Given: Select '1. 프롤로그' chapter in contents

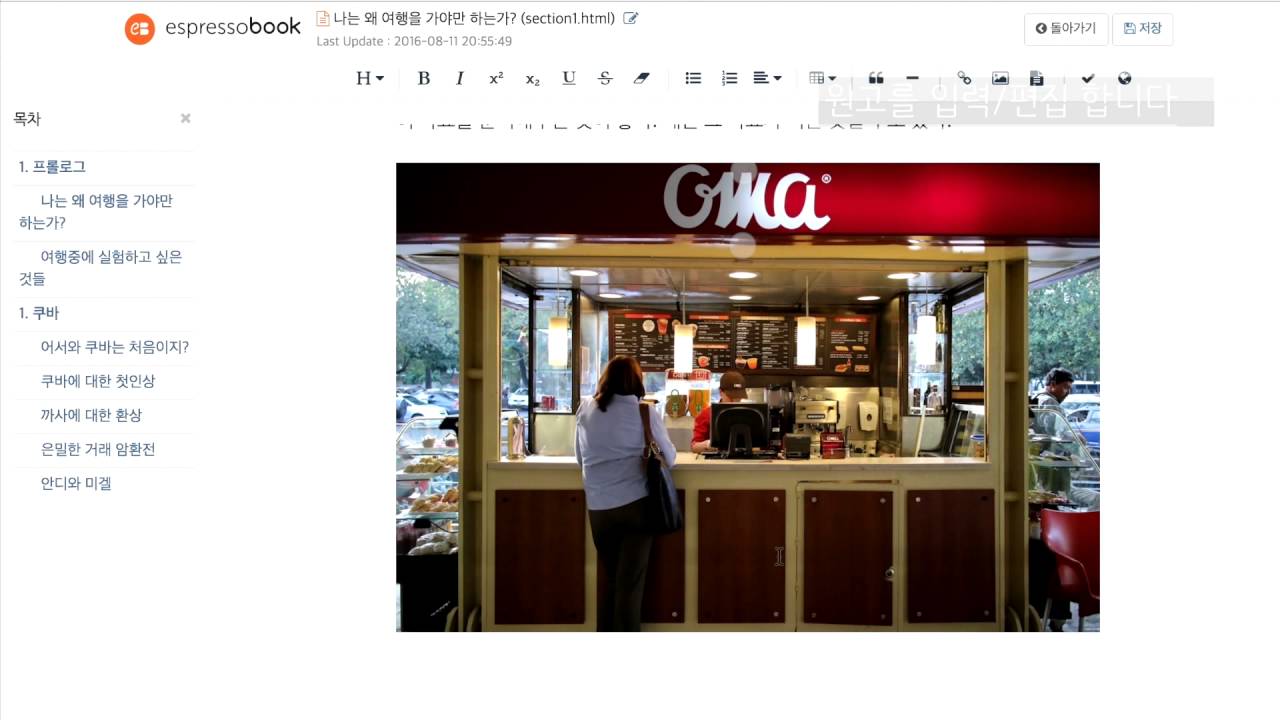Looking at the screenshot, I should tap(52, 167).
